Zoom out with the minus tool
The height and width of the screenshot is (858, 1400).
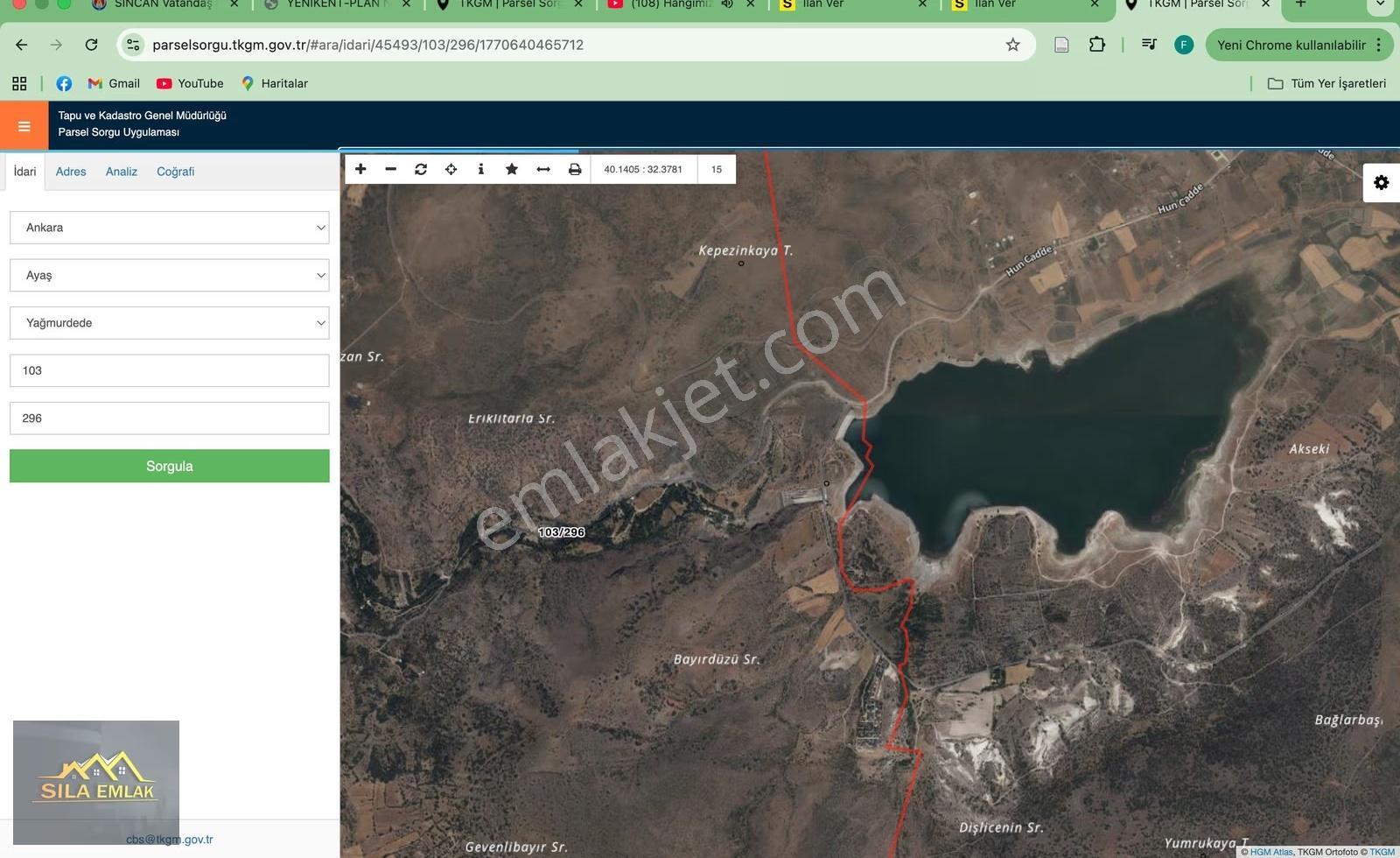(x=391, y=169)
